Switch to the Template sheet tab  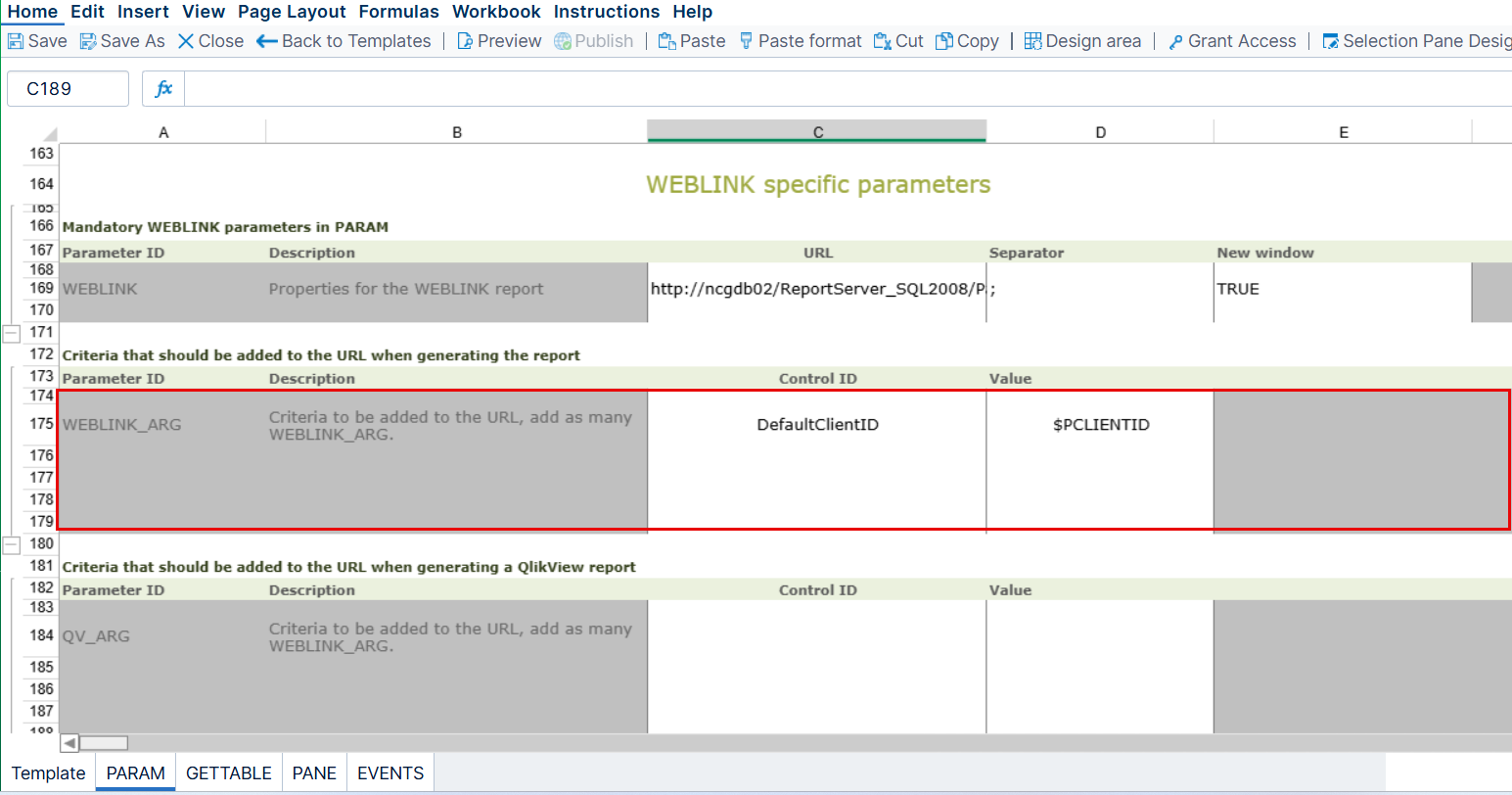click(48, 772)
